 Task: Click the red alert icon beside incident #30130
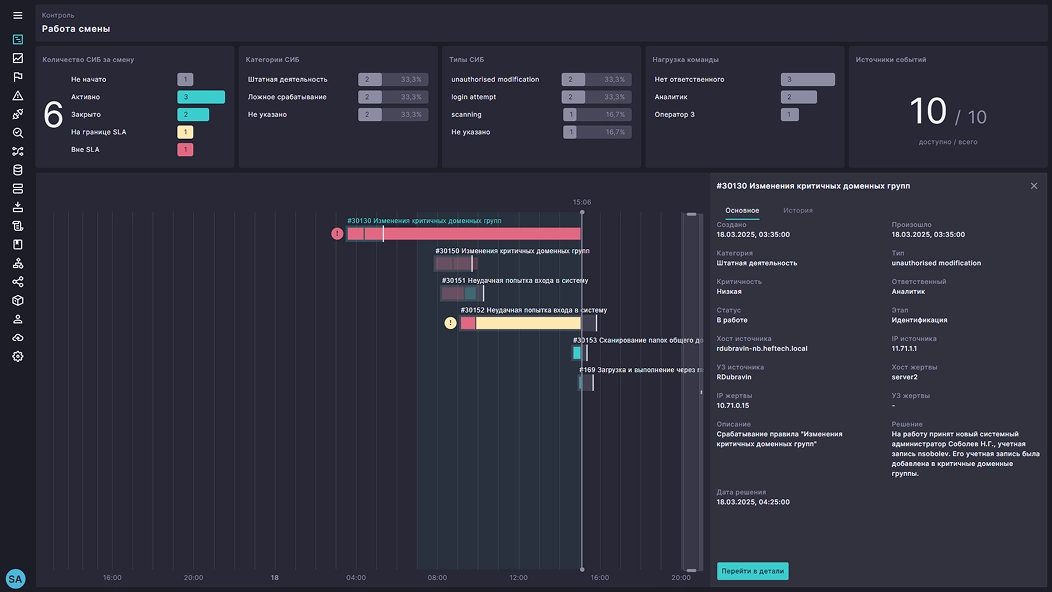click(x=337, y=234)
